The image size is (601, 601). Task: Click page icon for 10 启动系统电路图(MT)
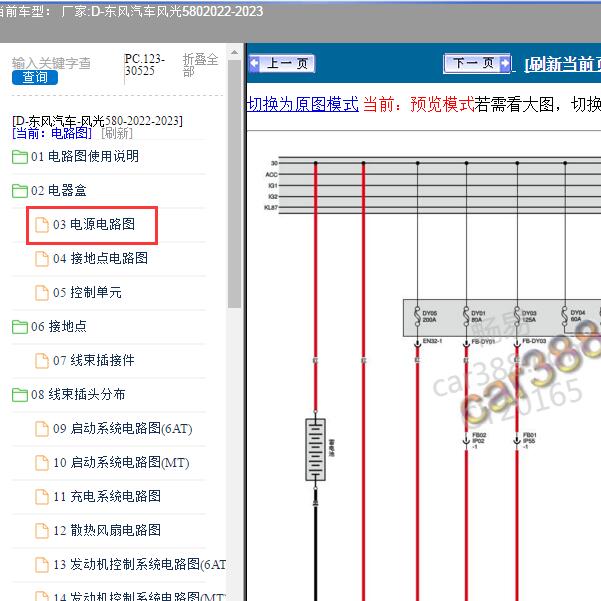tap(42, 463)
